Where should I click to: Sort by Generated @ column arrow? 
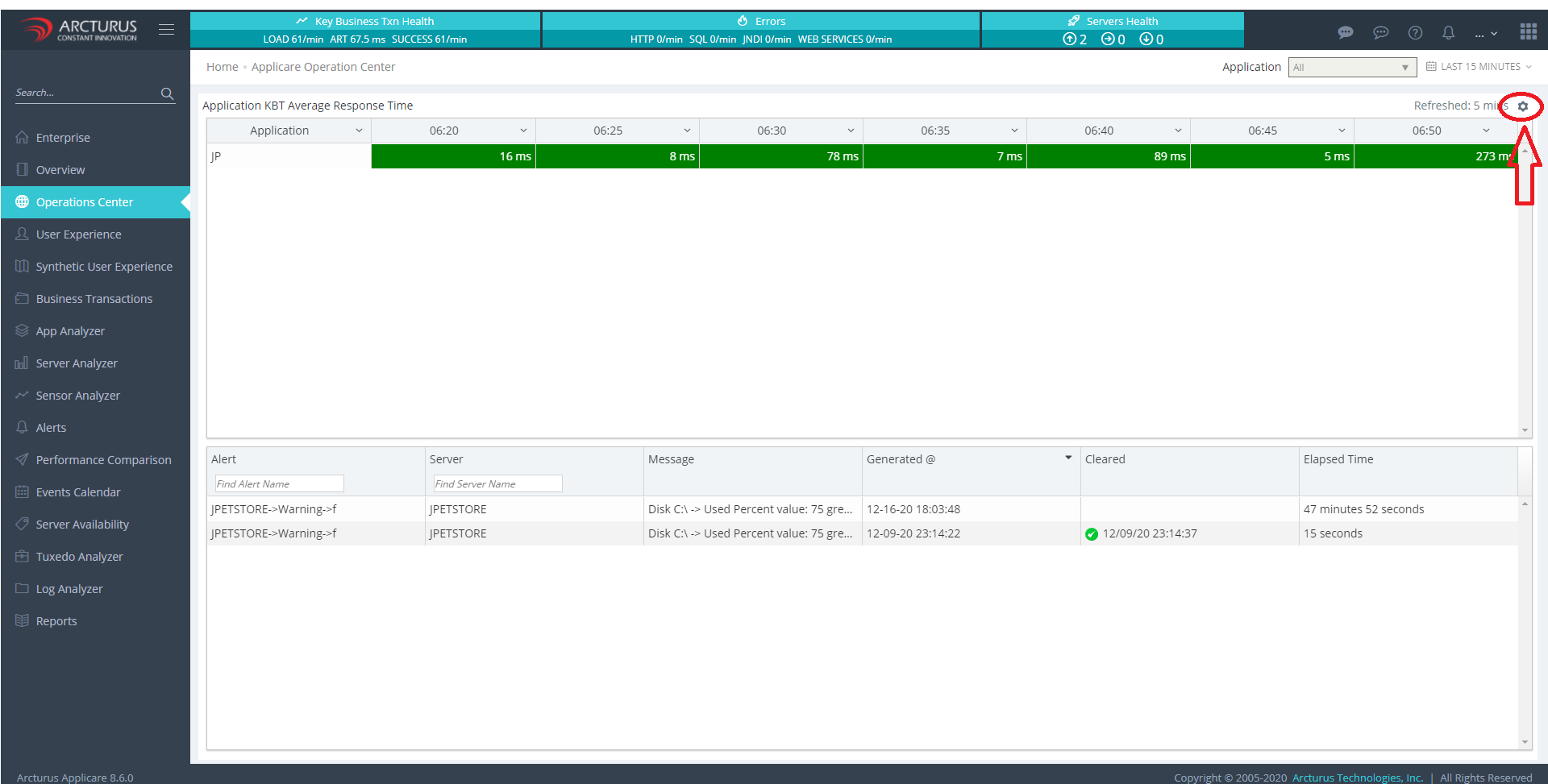(x=1068, y=458)
